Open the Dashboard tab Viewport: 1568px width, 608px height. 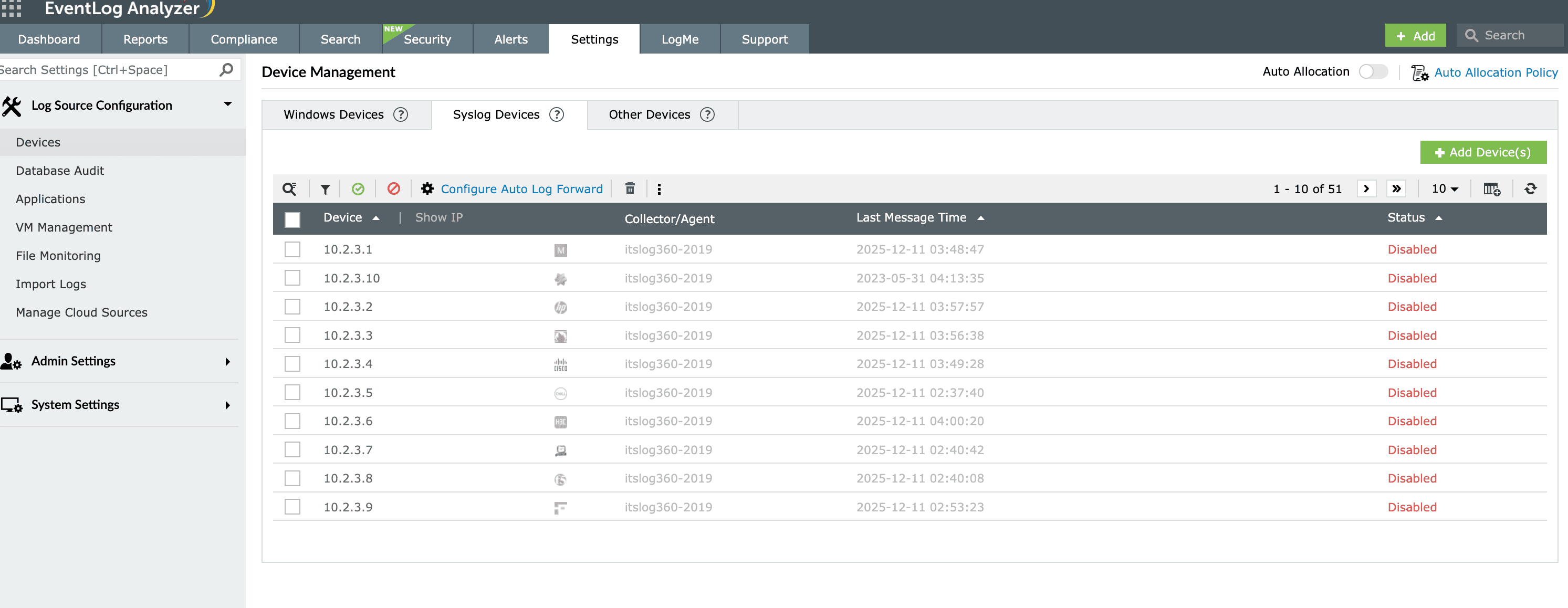pos(49,39)
